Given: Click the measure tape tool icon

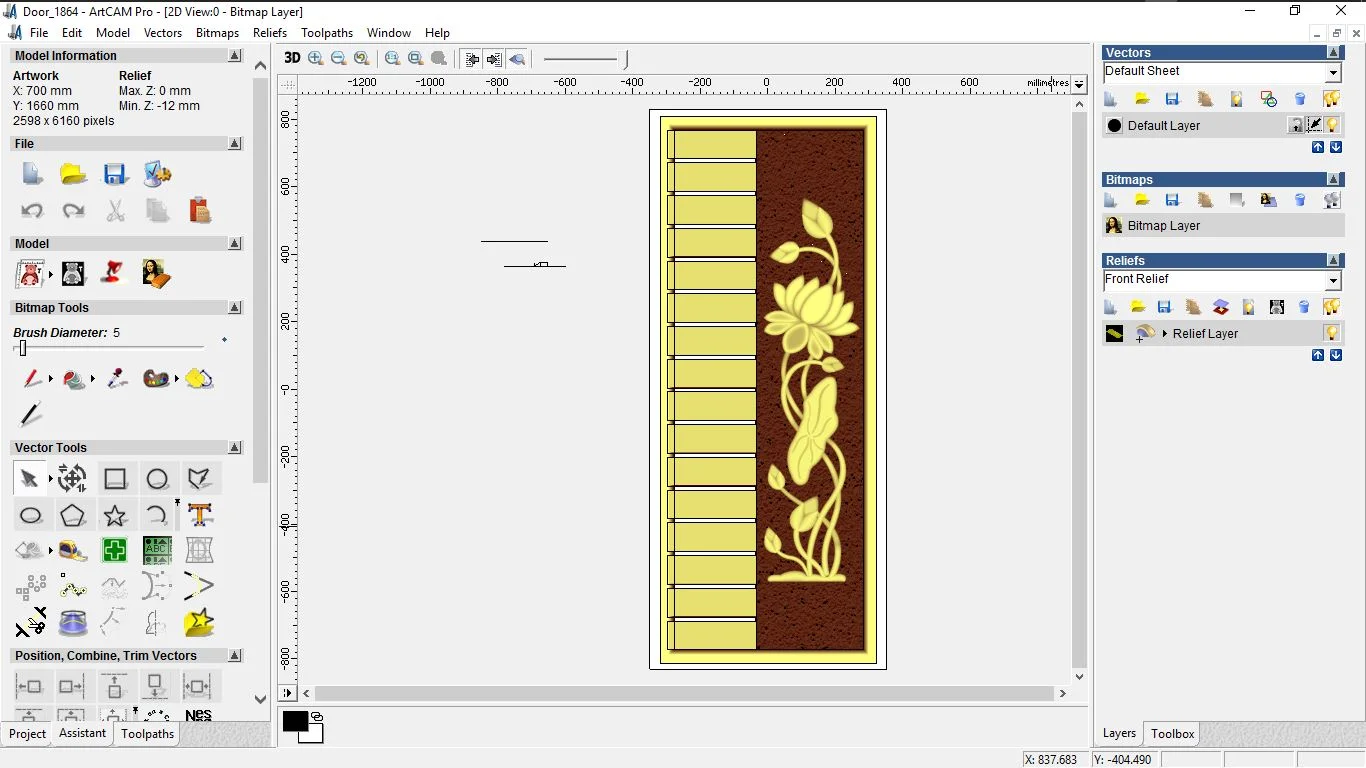Looking at the screenshot, I should tap(72, 550).
